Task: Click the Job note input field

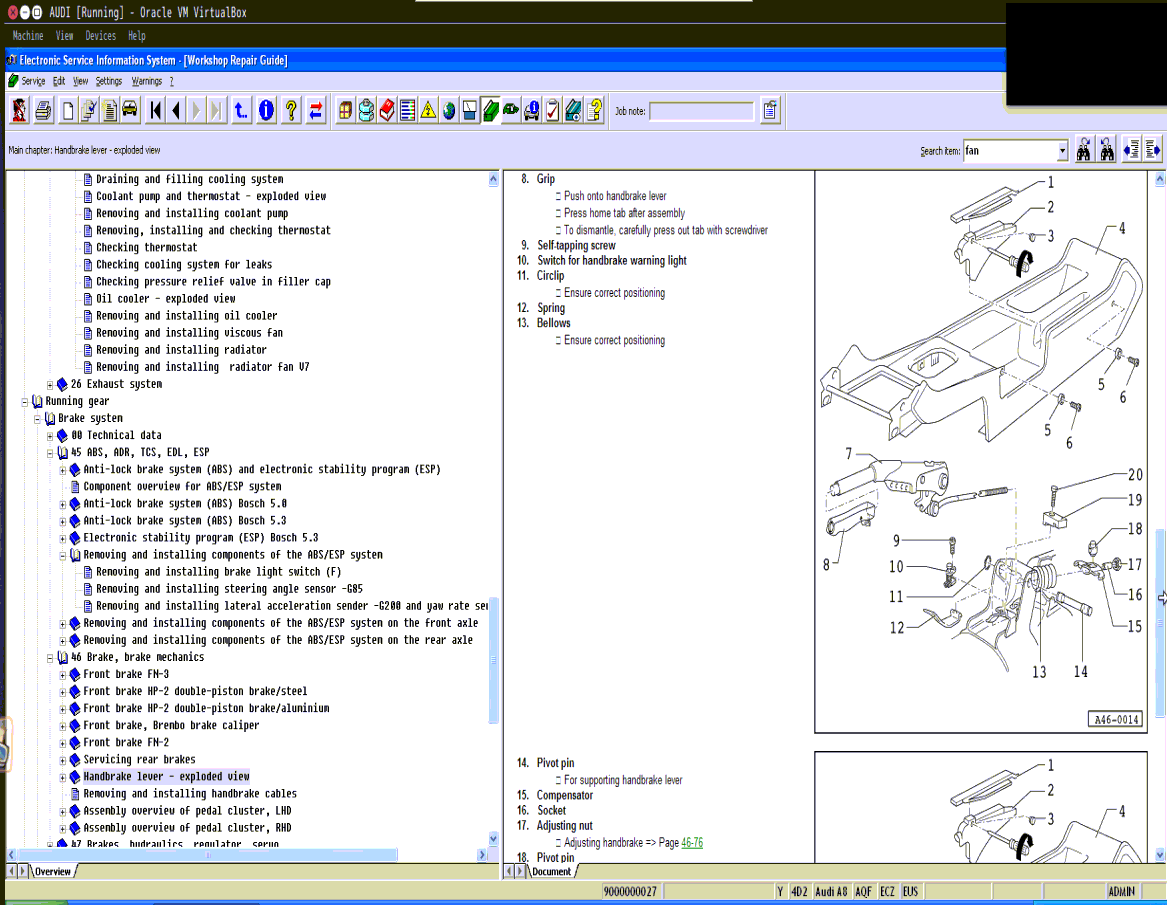Action: [x=701, y=112]
